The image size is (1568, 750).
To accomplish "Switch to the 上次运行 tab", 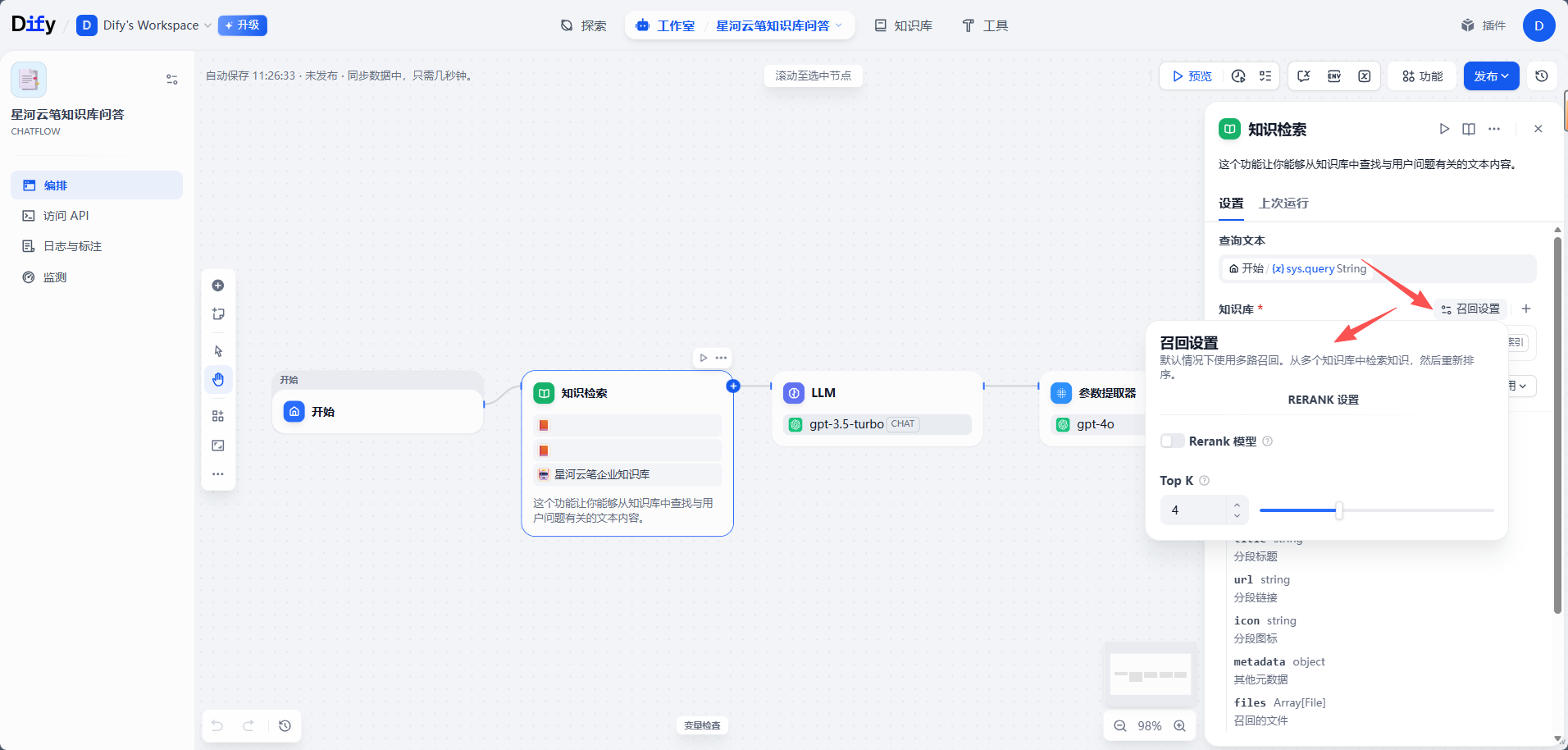I will pyautogui.click(x=1283, y=204).
